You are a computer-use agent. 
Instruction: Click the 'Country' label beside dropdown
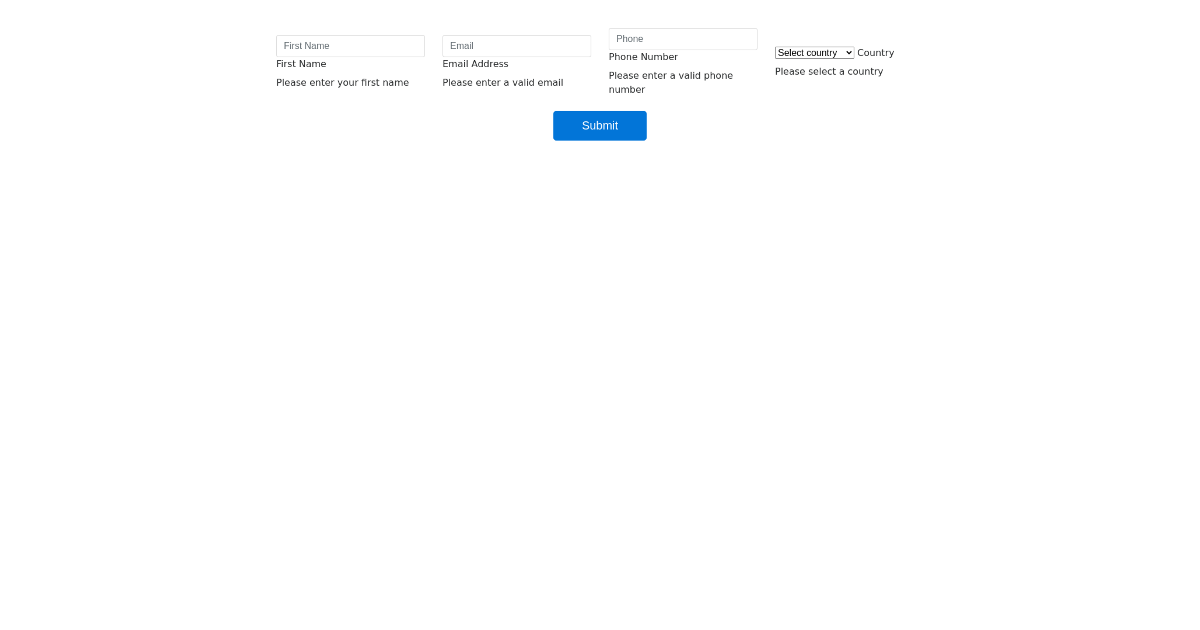(x=875, y=53)
